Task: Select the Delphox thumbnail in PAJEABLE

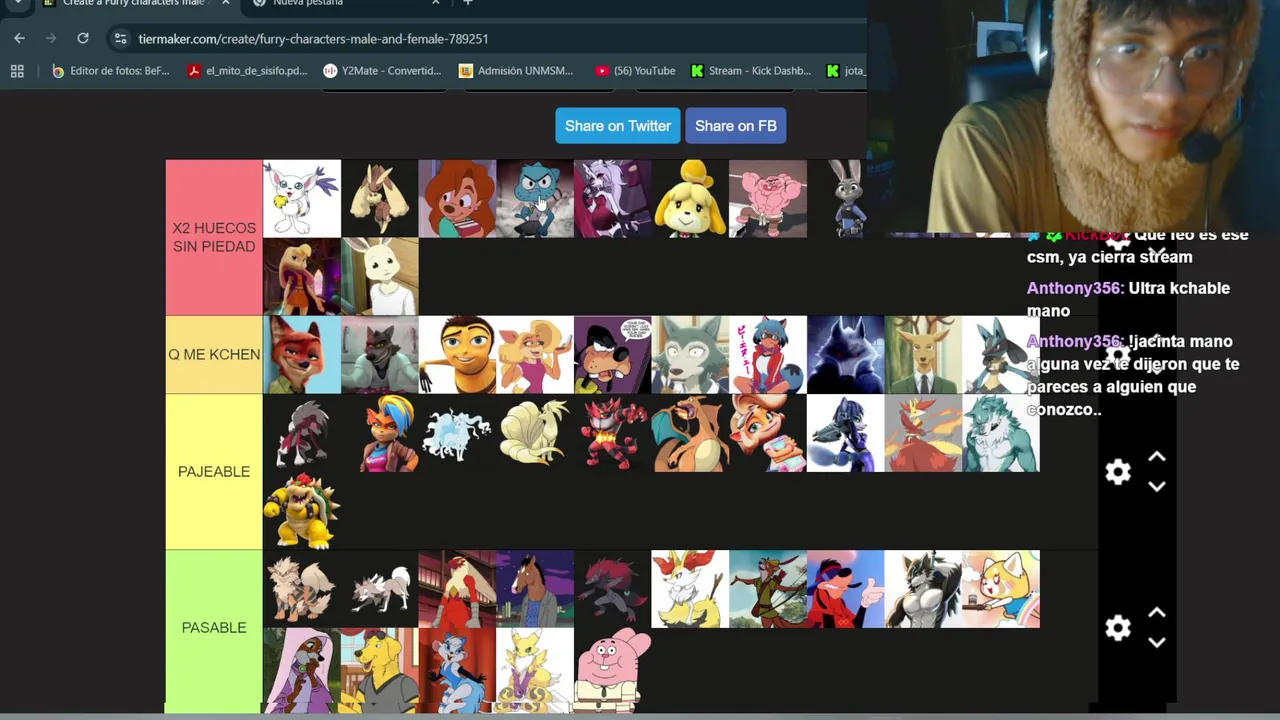Action: (923, 433)
